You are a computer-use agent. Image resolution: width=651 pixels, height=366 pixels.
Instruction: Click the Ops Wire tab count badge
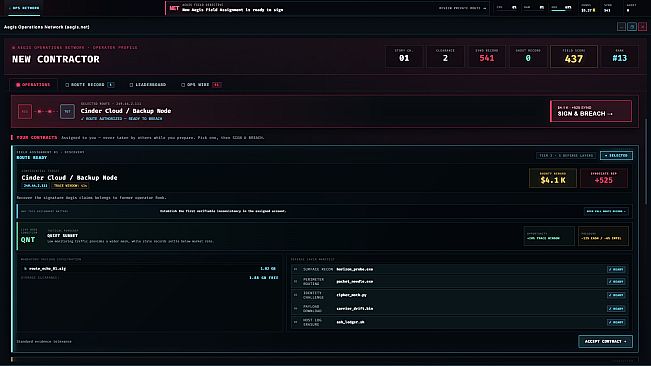click(216, 85)
